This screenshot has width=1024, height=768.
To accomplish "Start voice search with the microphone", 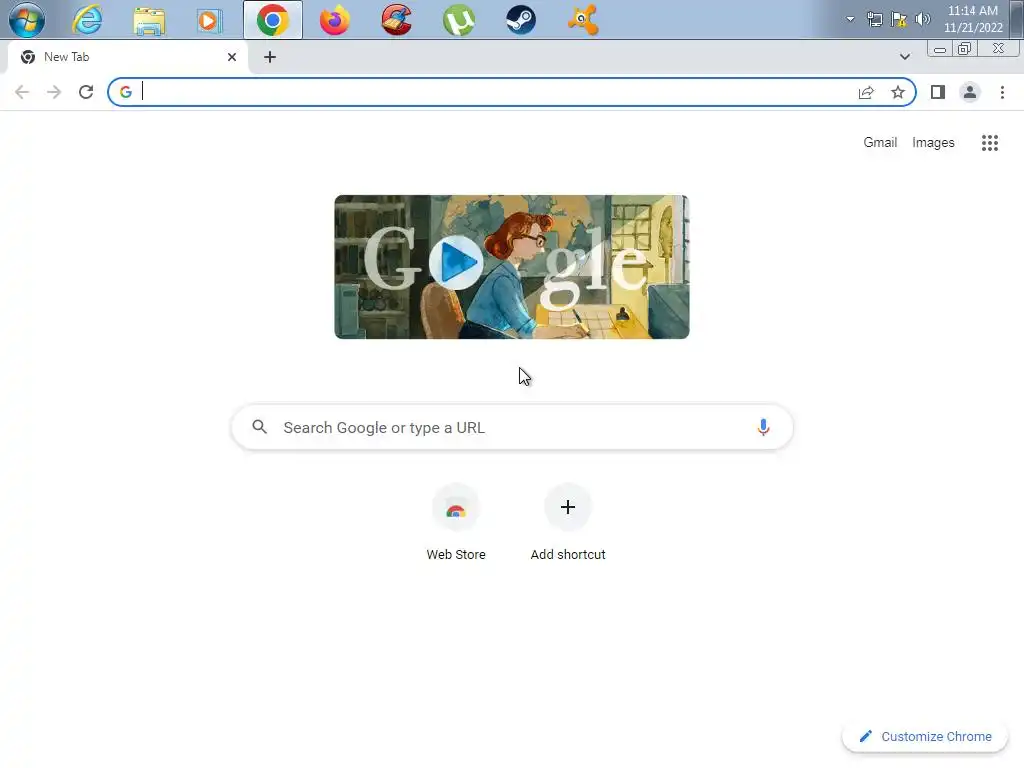I will pyautogui.click(x=763, y=427).
